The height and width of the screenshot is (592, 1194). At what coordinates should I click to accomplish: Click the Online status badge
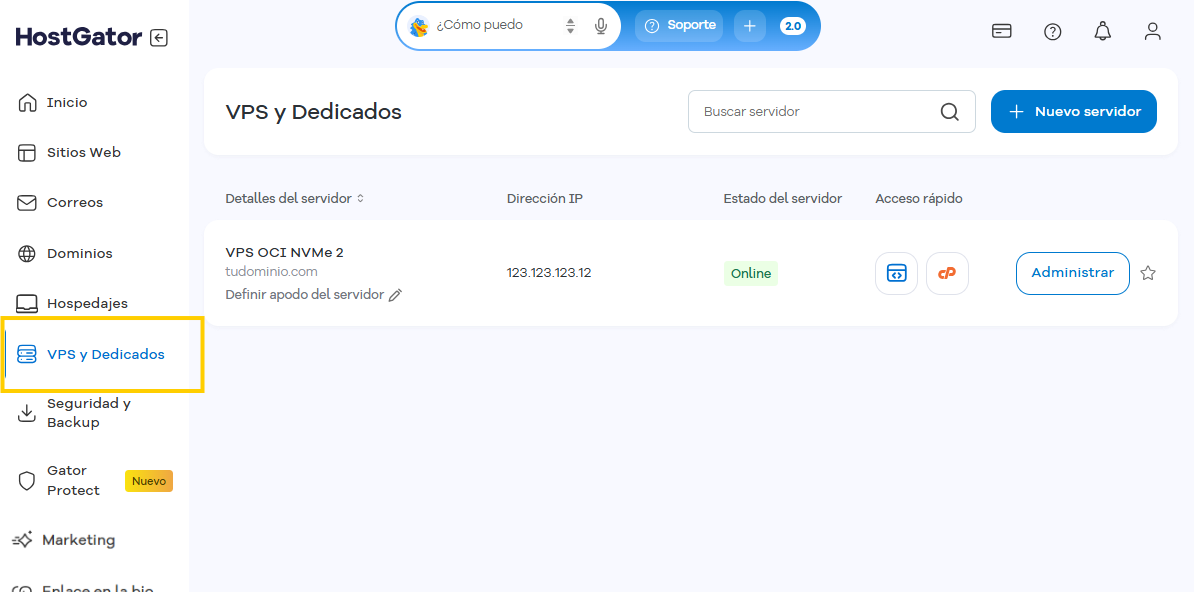pos(751,274)
